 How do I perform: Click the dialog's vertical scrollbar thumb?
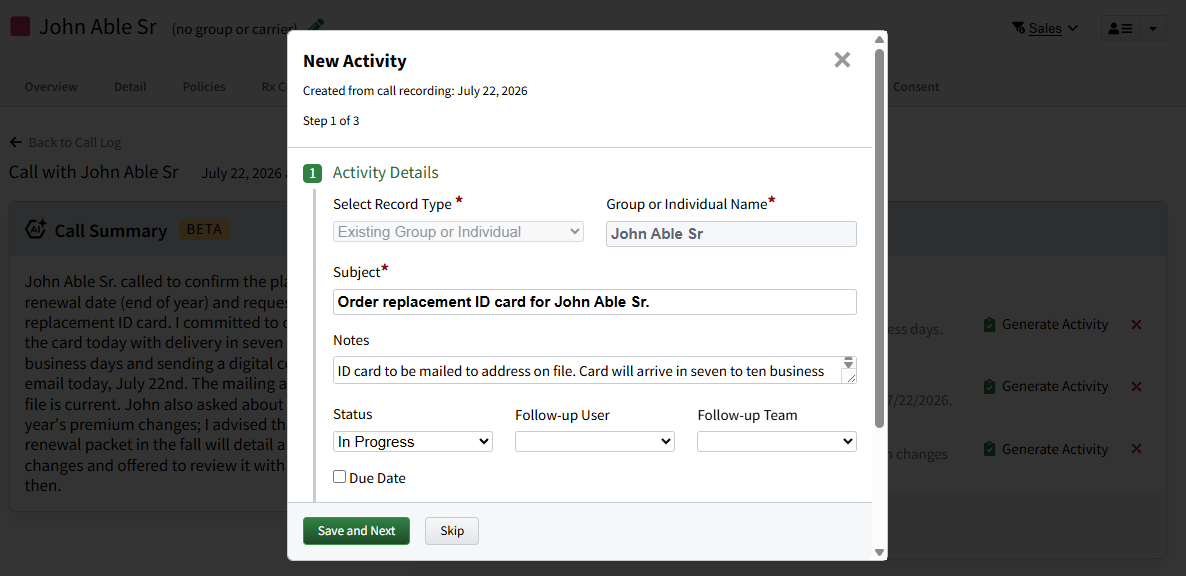[x=879, y=238]
